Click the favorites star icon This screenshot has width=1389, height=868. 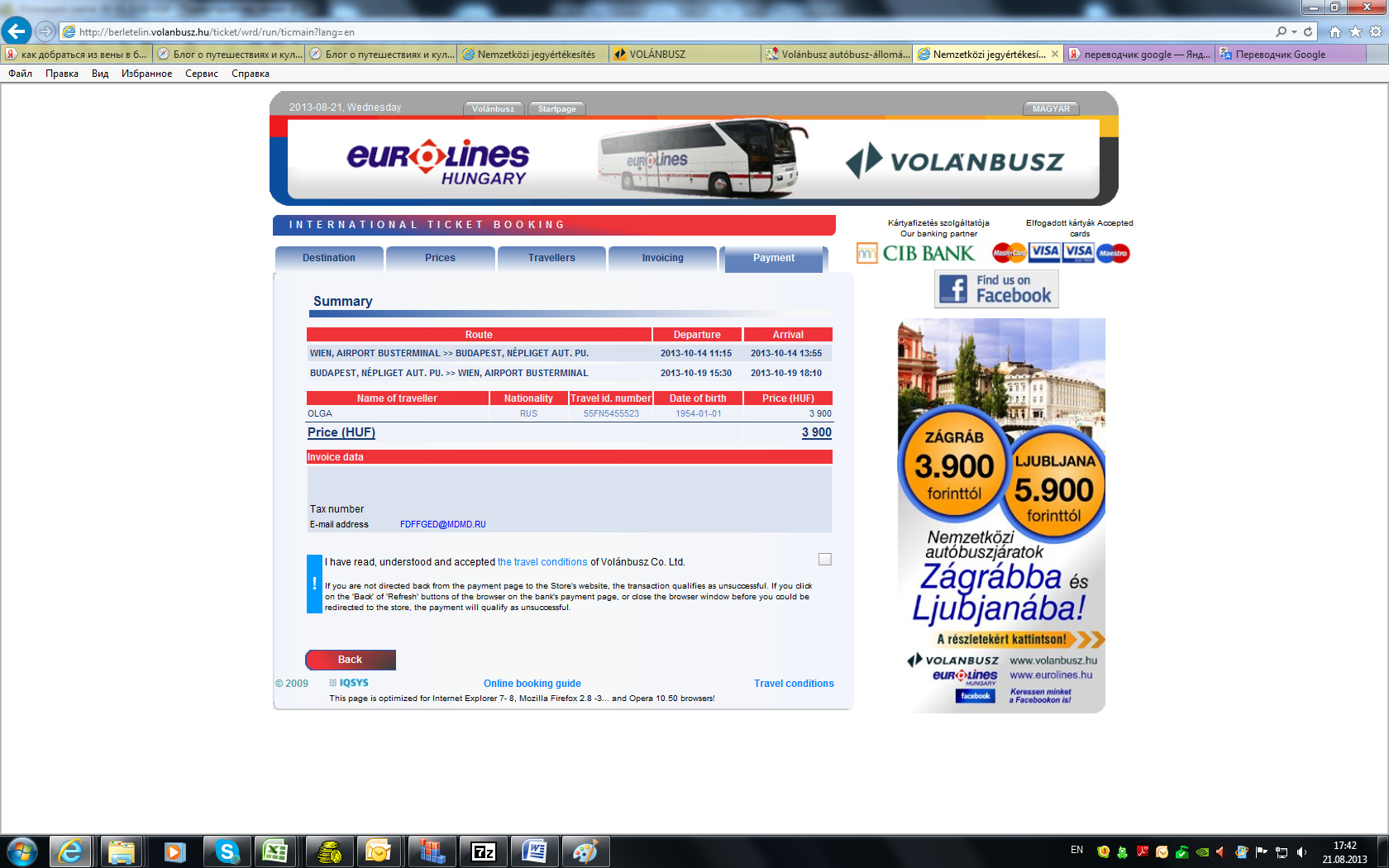pyautogui.click(x=1355, y=31)
